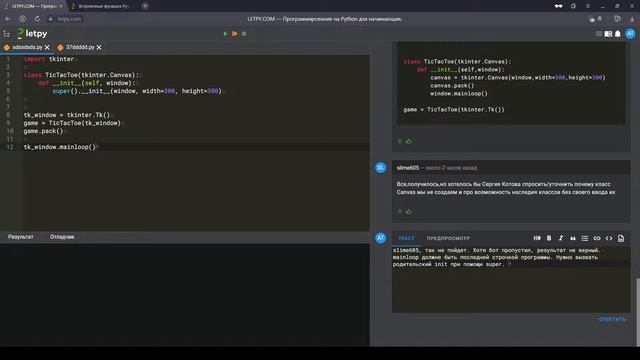Open the AT user avatar menu in header
Image resolution: width=640 pixels, height=360 pixels.
pos(631,34)
